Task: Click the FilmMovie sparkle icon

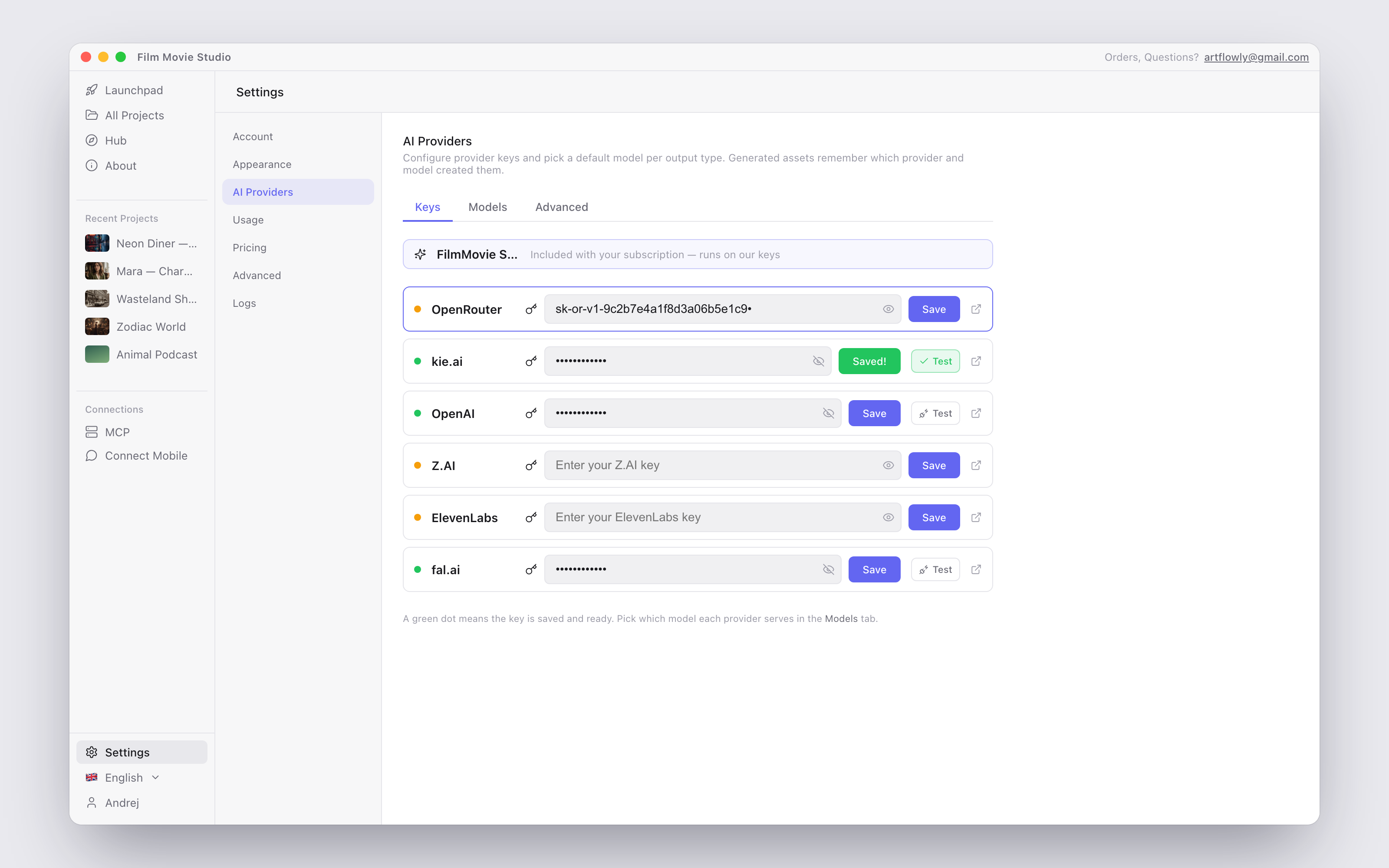Action: click(x=420, y=254)
